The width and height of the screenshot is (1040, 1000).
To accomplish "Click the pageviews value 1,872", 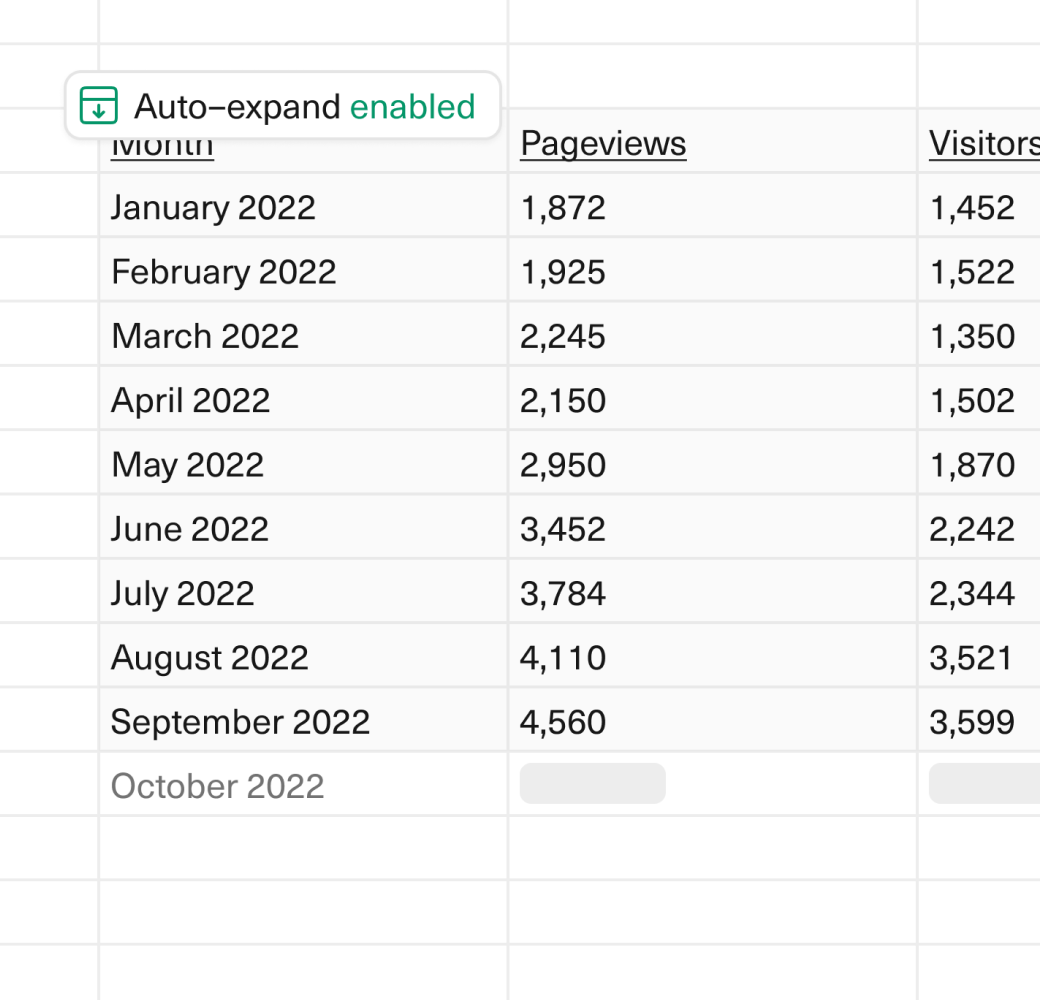I will 563,207.
